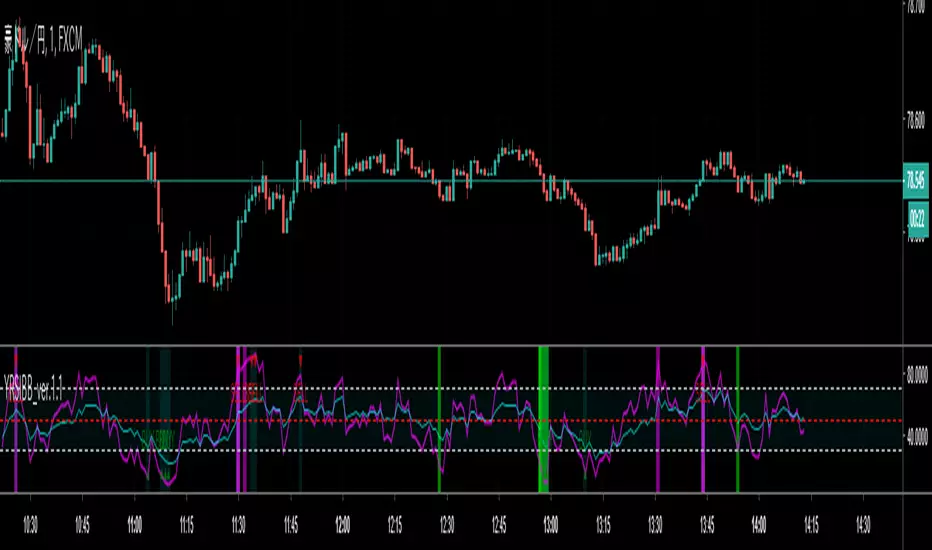This screenshot has width=932, height=550.
Task: Click the FXCM symbol title on the chart
Action: [44, 39]
